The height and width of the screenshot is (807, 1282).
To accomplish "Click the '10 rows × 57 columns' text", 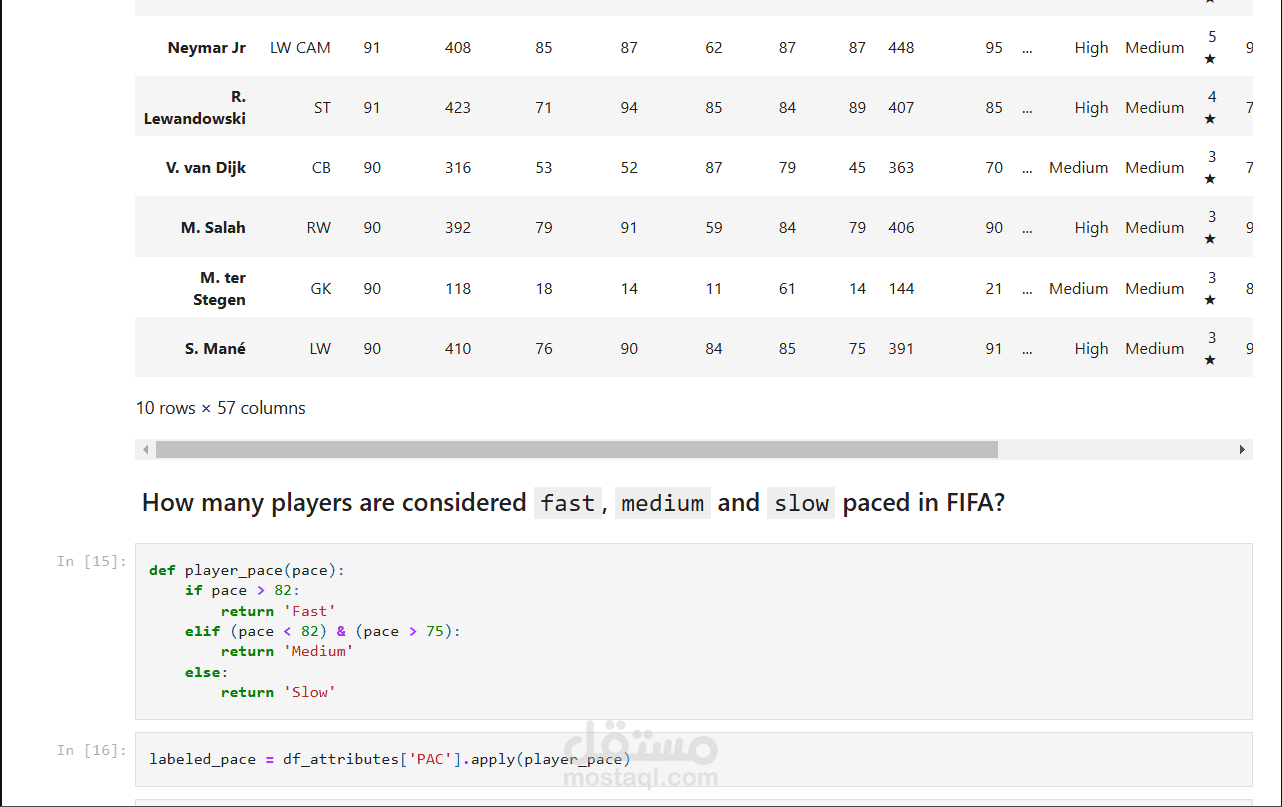I will [221, 408].
